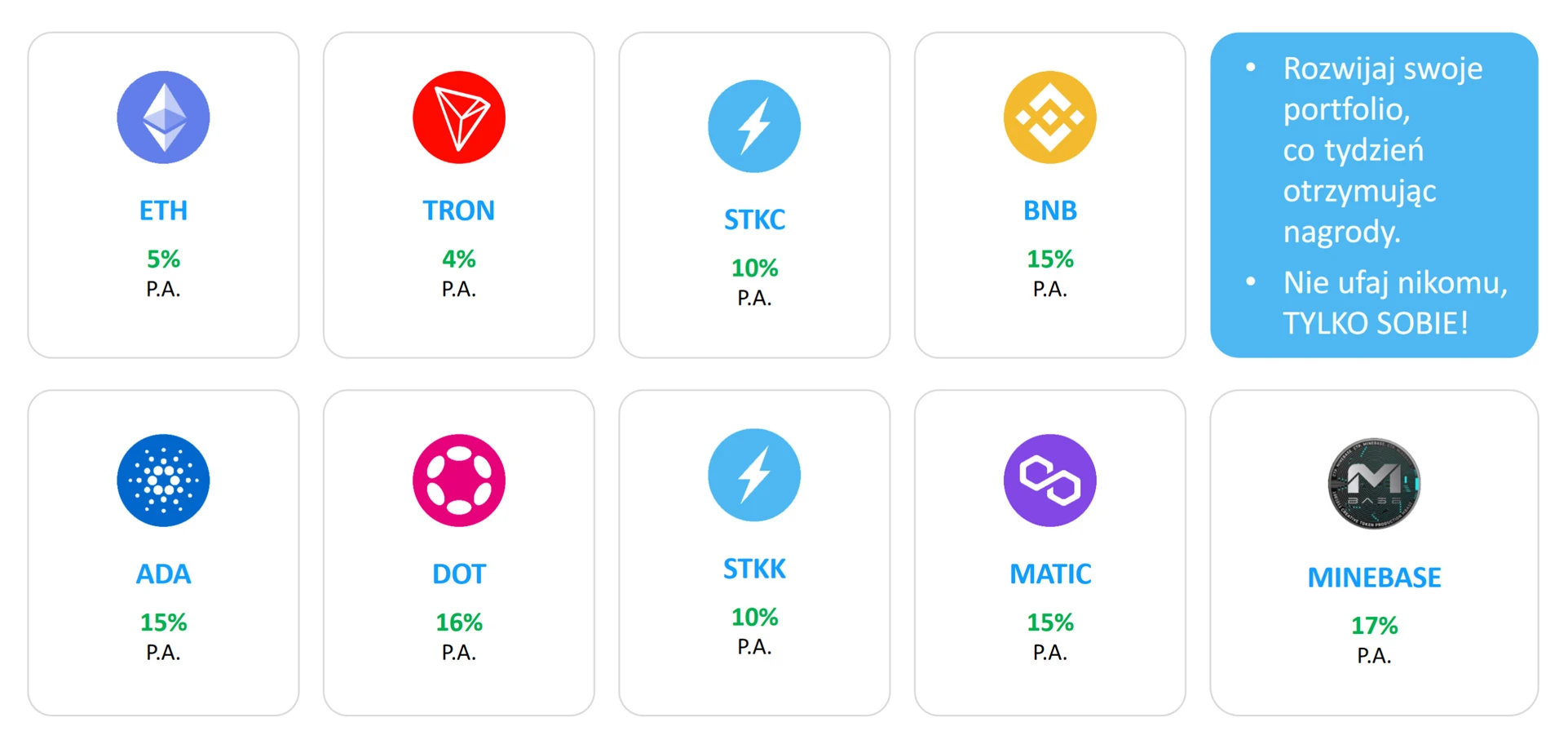This screenshot has height=753, width=1568.
Task: Click the 'Nie ufaj nikomu' bullet text
Action: tap(1395, 283)
